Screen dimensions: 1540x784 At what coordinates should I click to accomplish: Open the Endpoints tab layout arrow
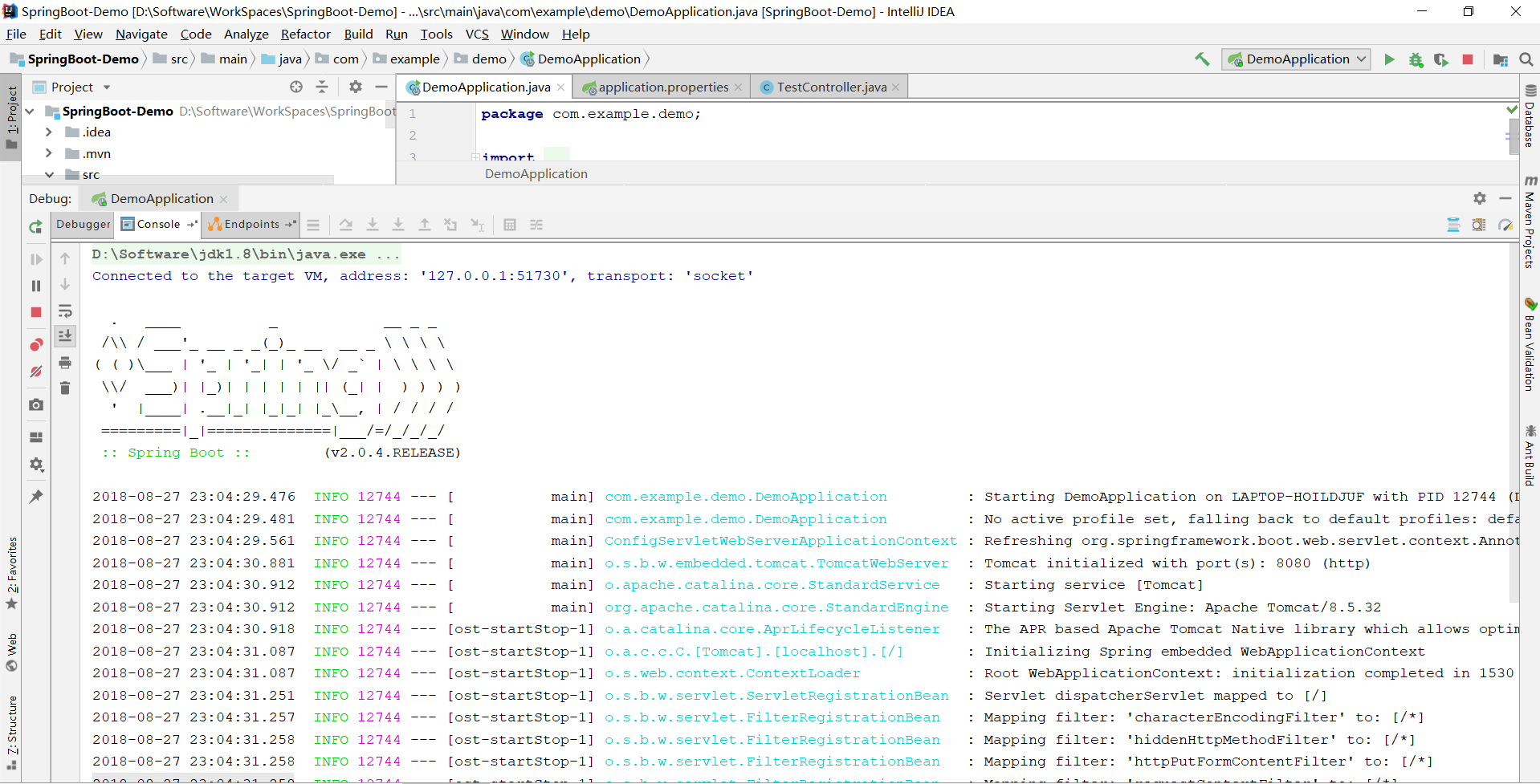(x=291, y=225)
